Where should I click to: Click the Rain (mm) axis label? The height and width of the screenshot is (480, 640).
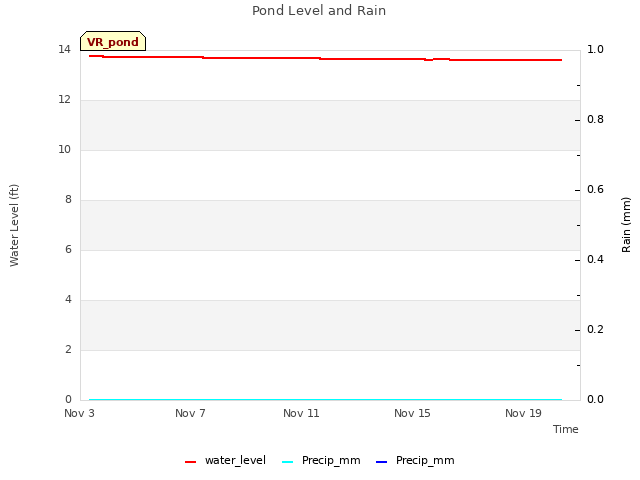tap(626, 225)
